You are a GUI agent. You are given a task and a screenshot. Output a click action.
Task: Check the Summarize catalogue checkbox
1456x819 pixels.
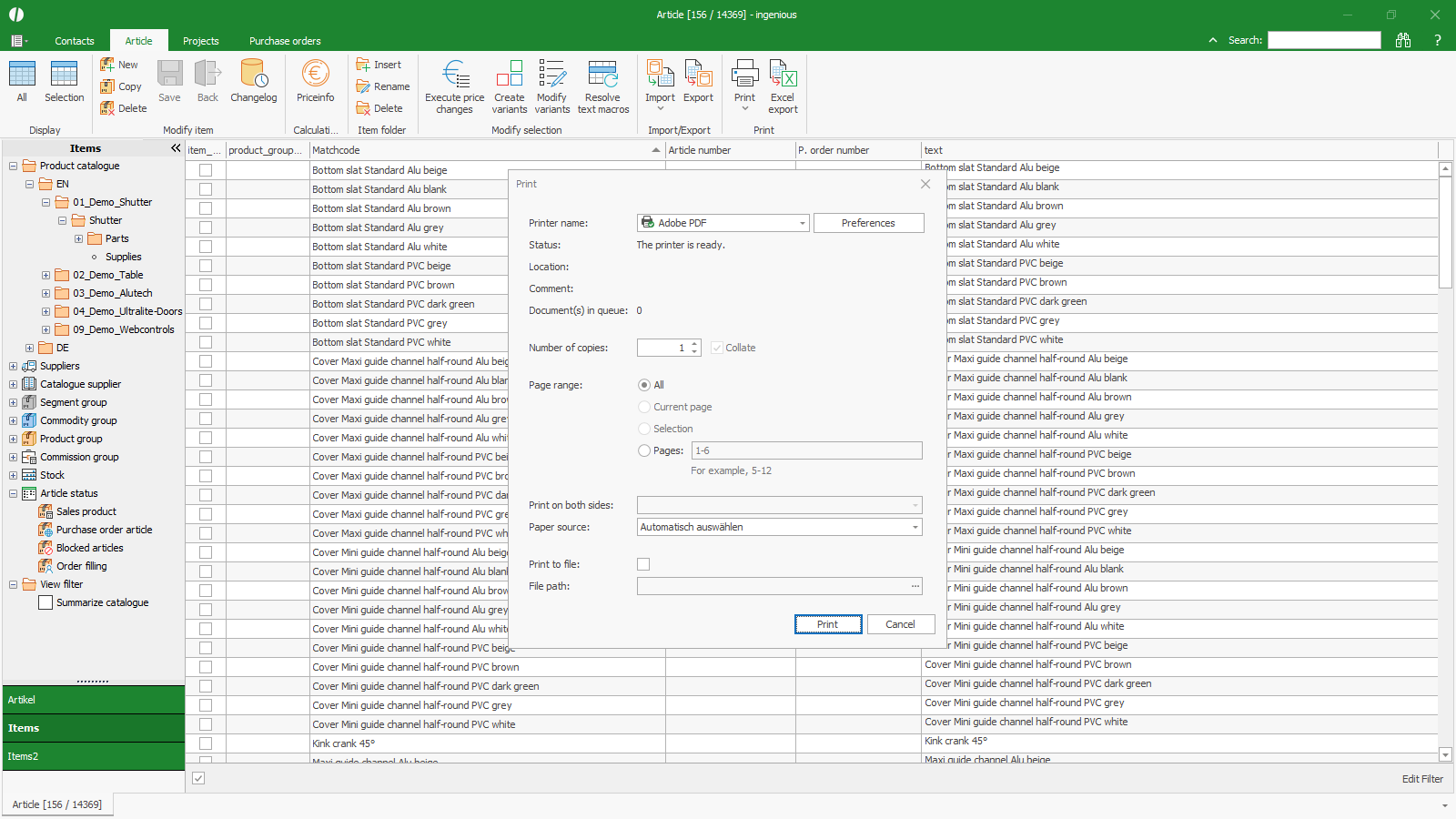point(45,602)
